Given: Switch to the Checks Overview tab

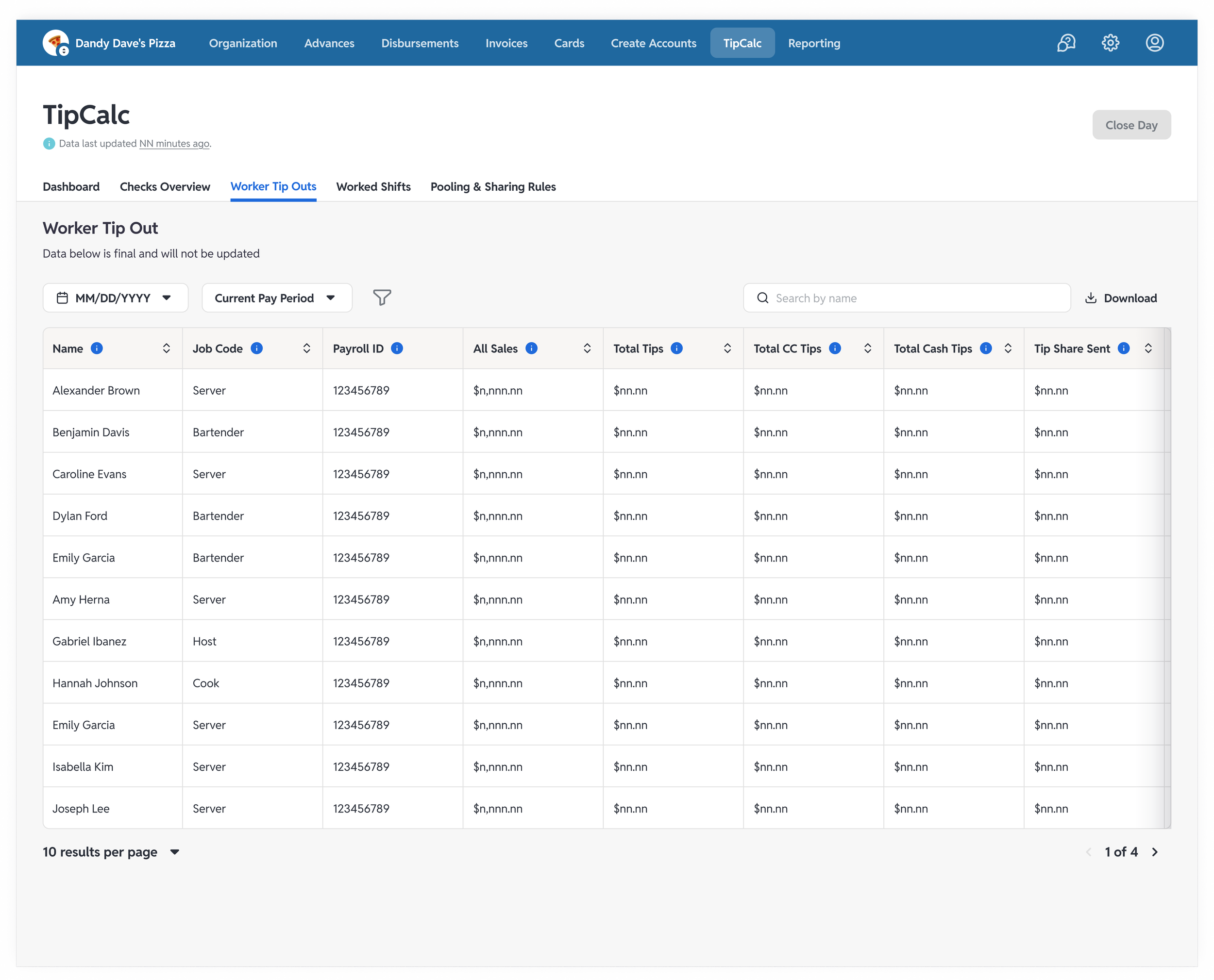Looking at the screenshot, I should 165,186.
